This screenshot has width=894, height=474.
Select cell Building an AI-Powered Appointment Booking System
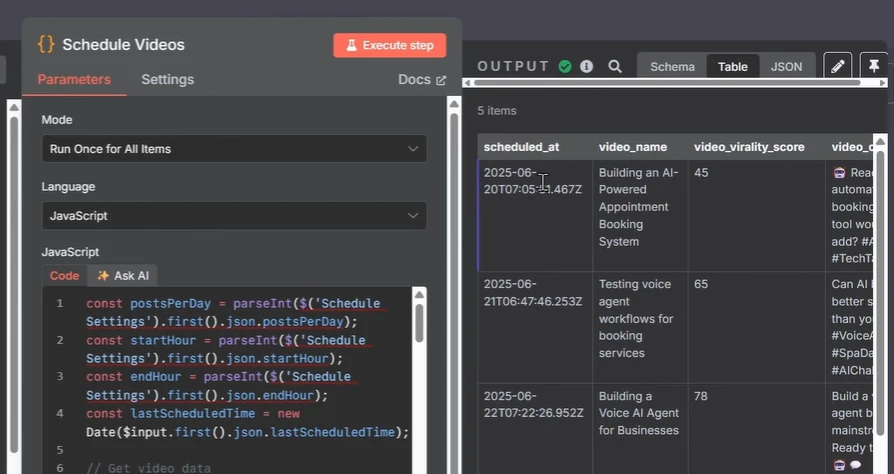640,216
